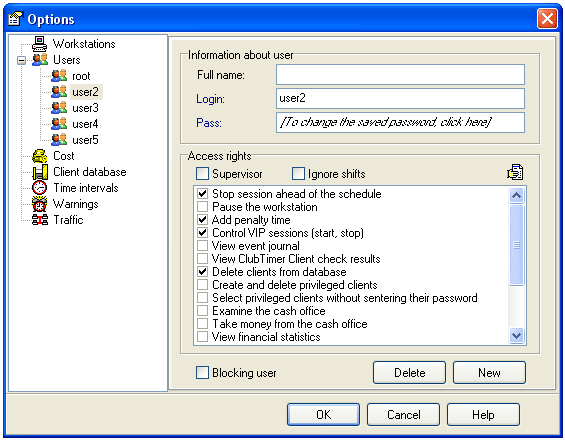Select the Warnings alarm clock icon
The image size is (565, 441).
(x=39, y=204)
